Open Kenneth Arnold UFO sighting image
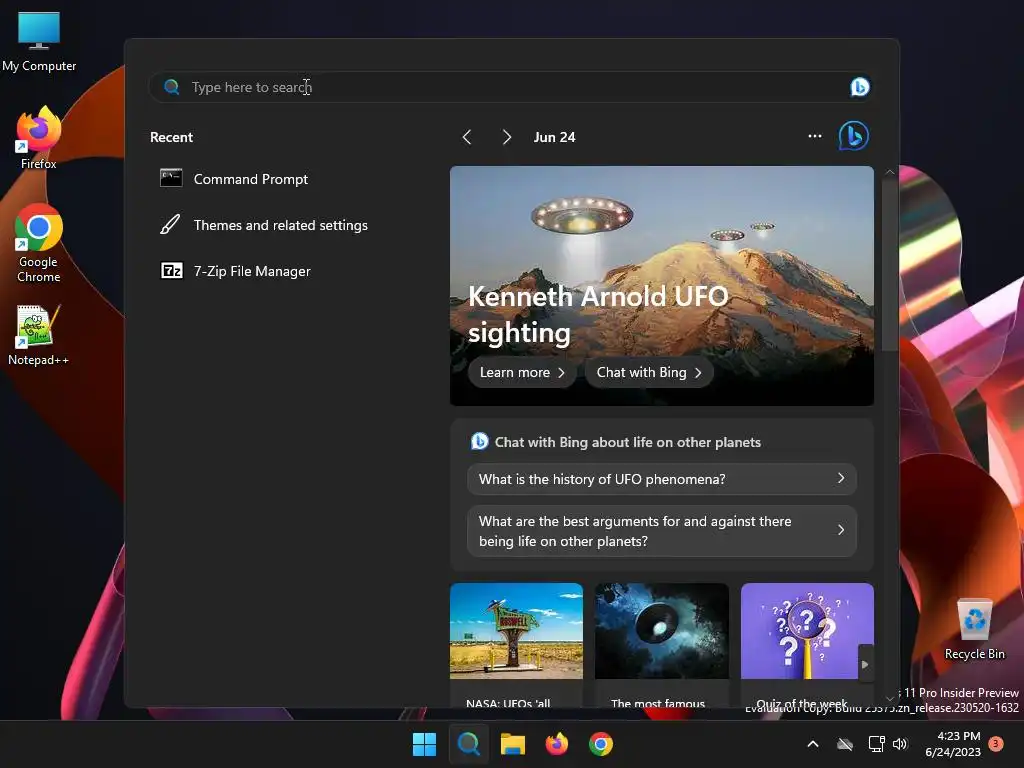This screenshot has height=768, width=1024. (662, 285)
